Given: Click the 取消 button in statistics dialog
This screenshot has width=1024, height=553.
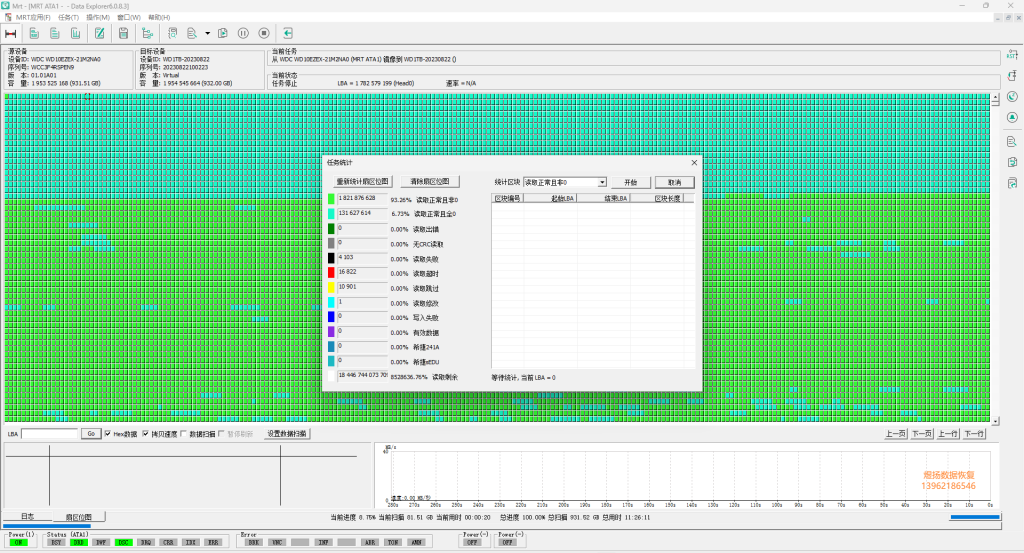Looking at the screenshot, I should tap(675, 182).
